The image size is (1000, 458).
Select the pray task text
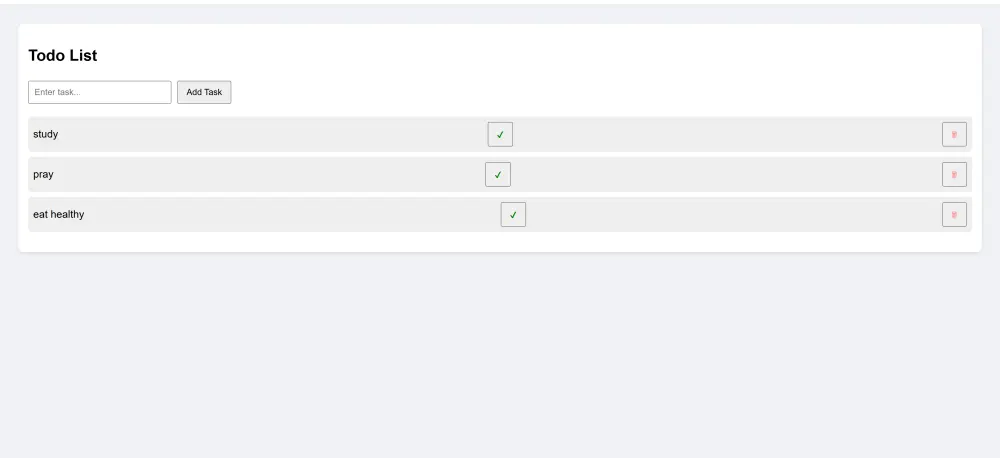click(44, 174)
